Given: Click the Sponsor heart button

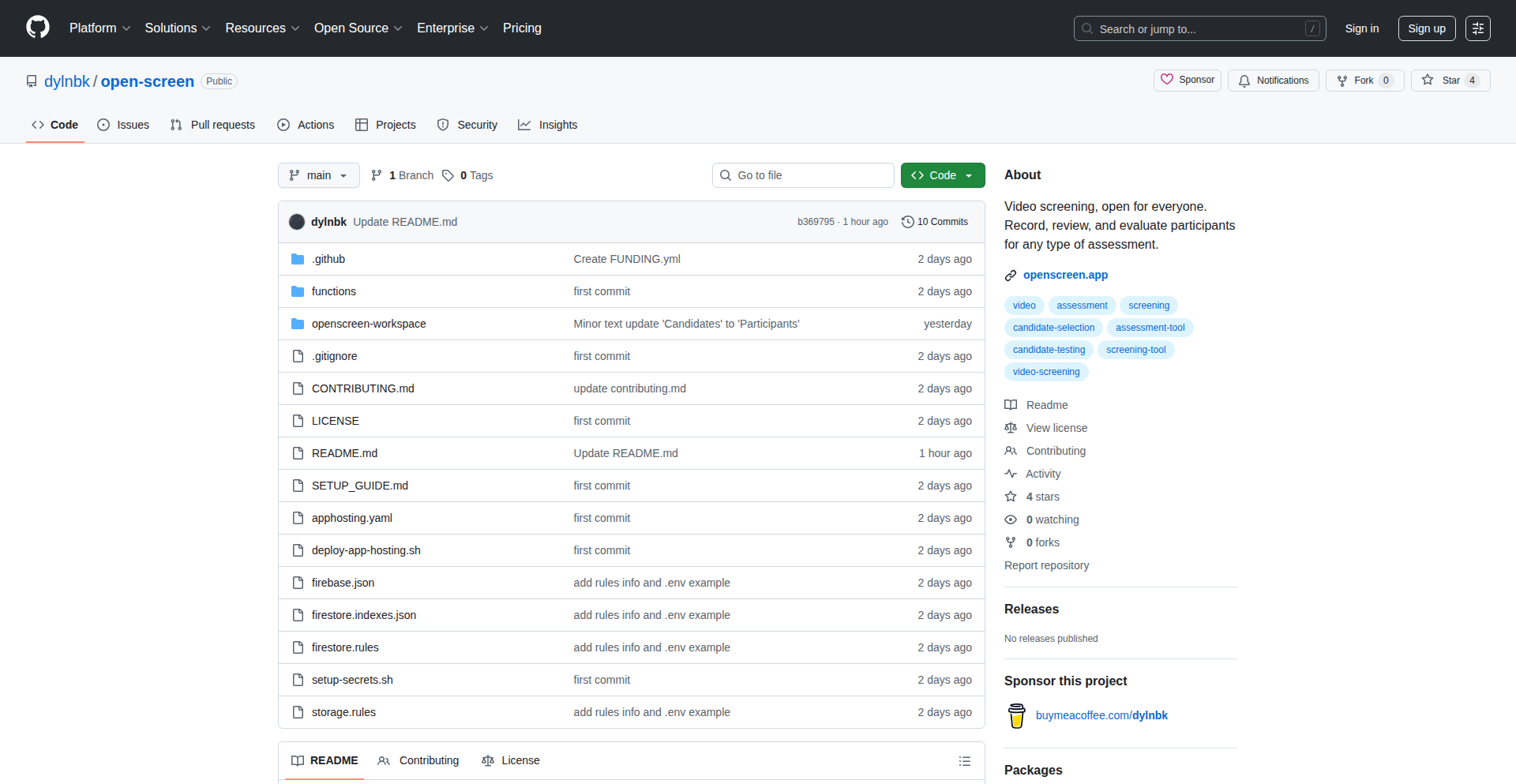Looking at the screenshot, I should click(x=1187, y=81).
